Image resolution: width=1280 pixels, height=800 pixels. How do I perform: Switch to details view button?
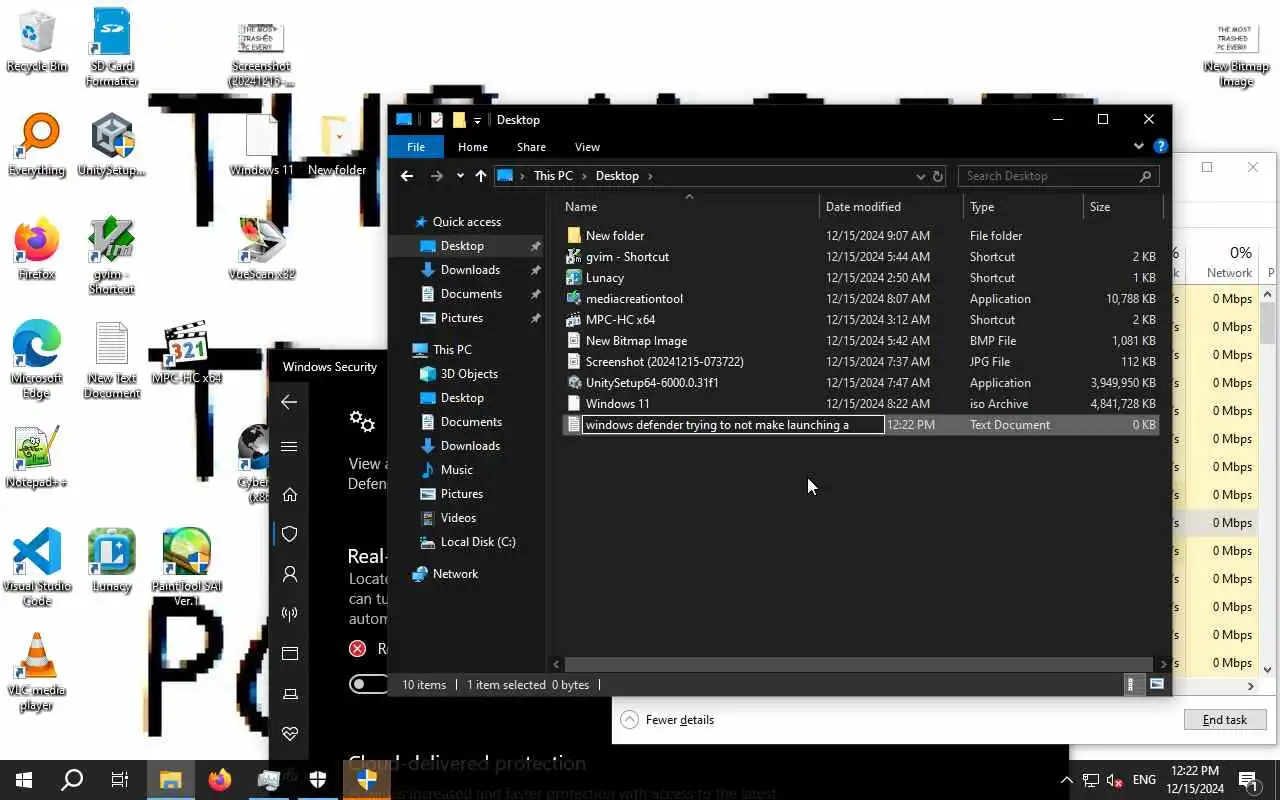[x=1131, y=685]
